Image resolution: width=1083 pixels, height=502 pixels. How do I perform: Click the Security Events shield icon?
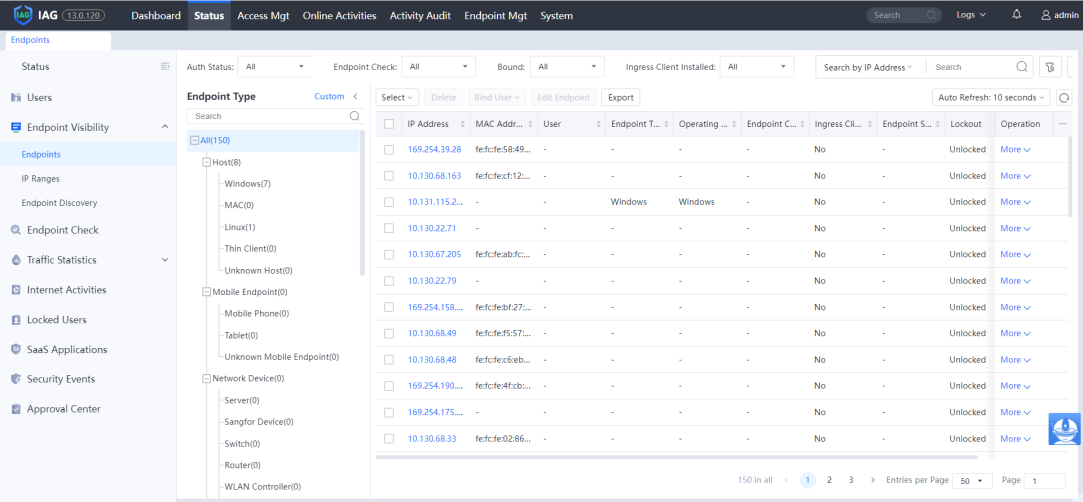[x=16, y=380]
